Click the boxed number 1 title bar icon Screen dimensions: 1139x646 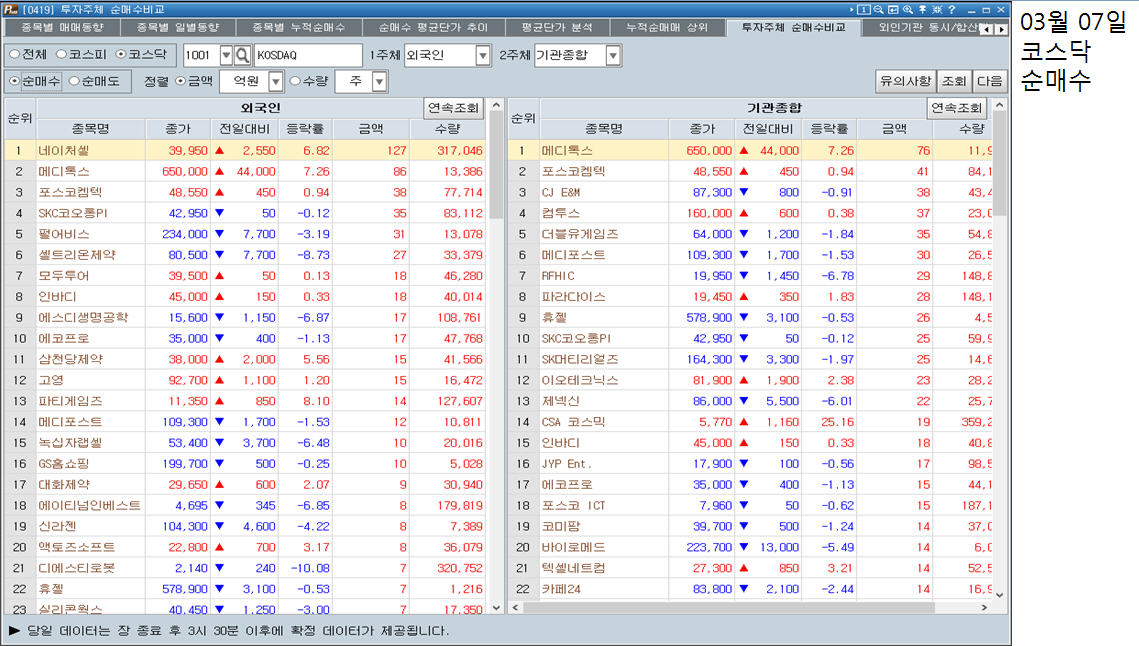coord(862,9)
